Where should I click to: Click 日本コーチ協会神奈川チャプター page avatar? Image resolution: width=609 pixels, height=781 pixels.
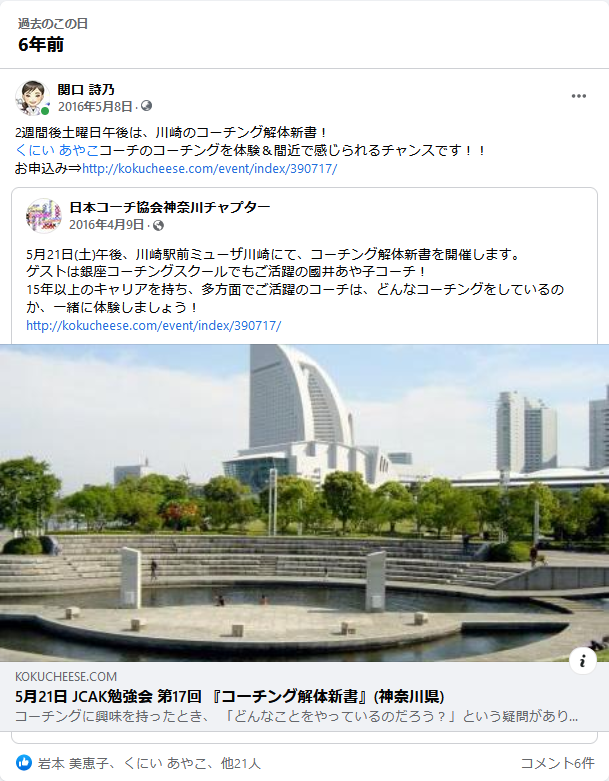(x=44, y=215)
